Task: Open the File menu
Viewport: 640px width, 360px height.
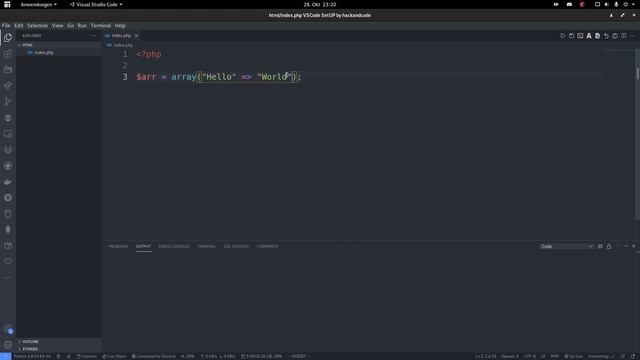Action: point(6,25)
